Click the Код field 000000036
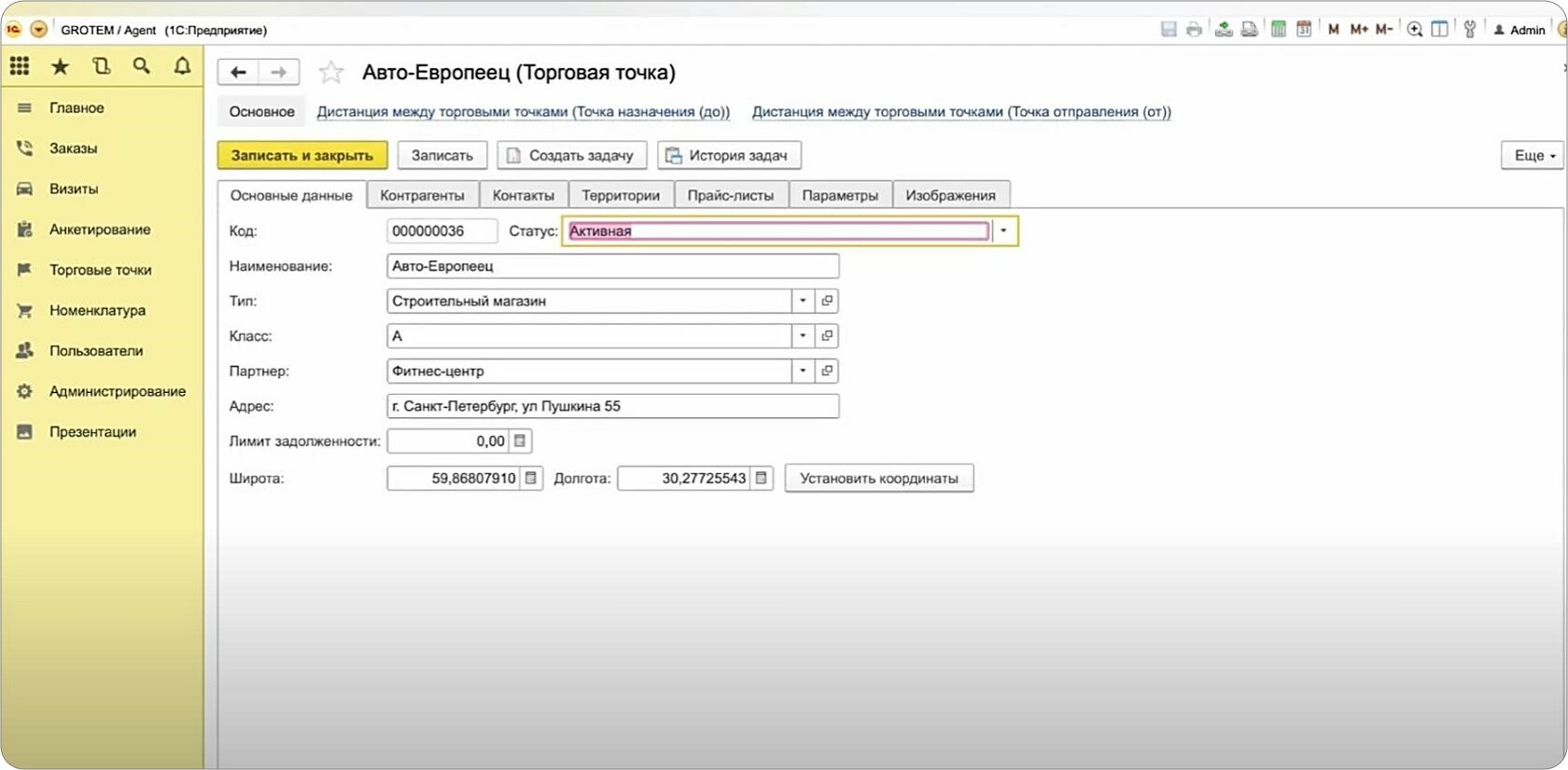Viewport: 1568px width, 770px height. [x=441, y=231]
